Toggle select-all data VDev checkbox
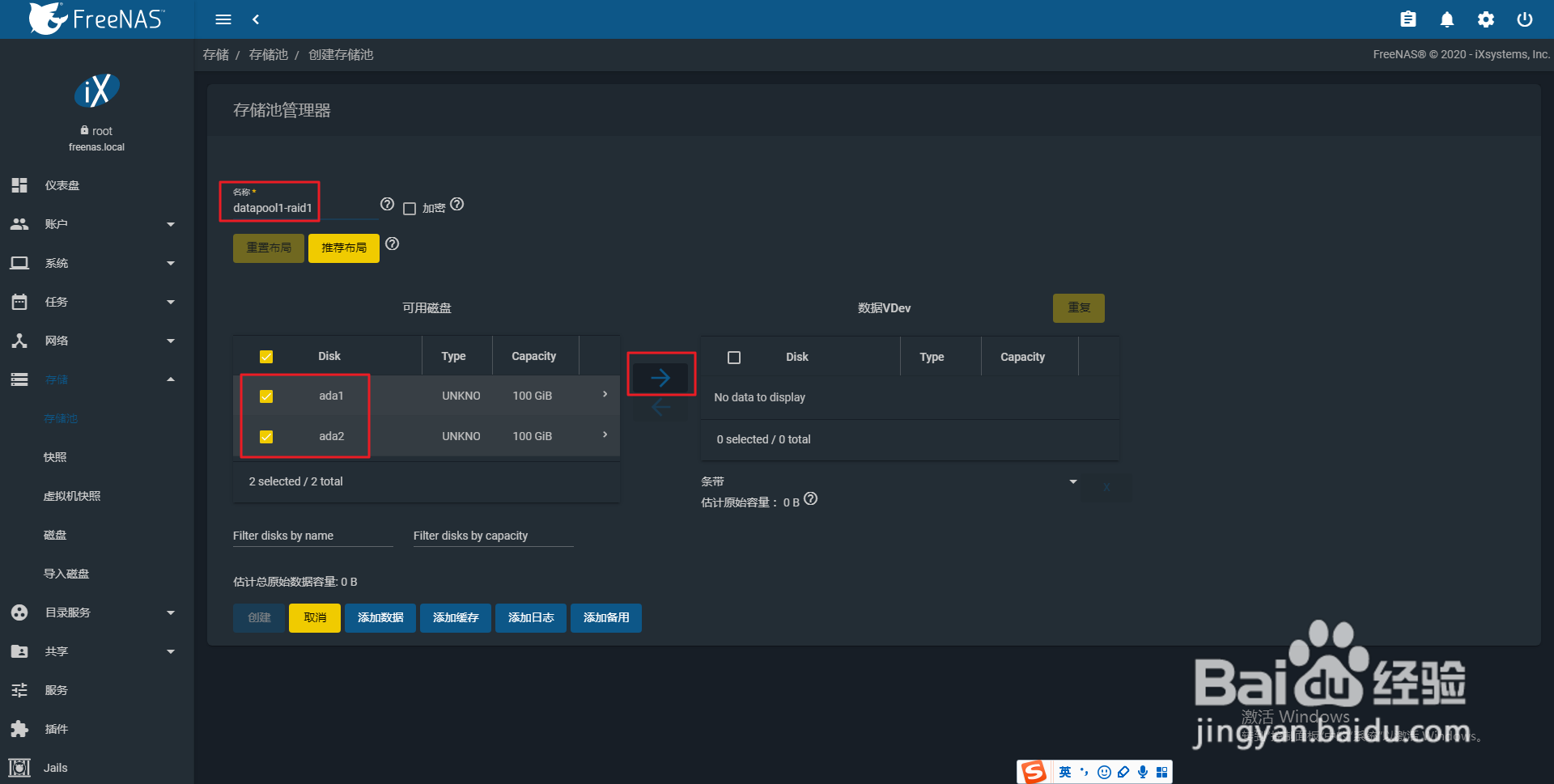The width and height of the screenshot is (1554, 784). pos(734,358)
